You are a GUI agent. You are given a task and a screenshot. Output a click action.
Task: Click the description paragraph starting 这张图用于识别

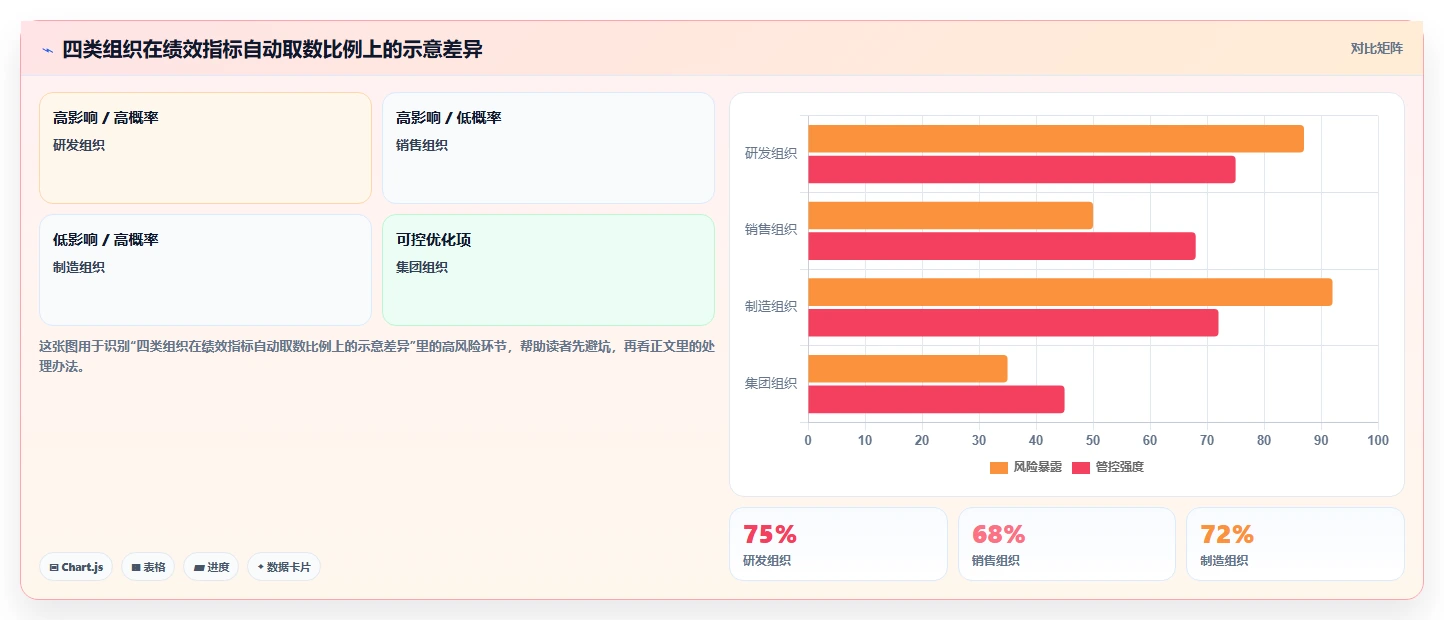[x=377, y=356]
